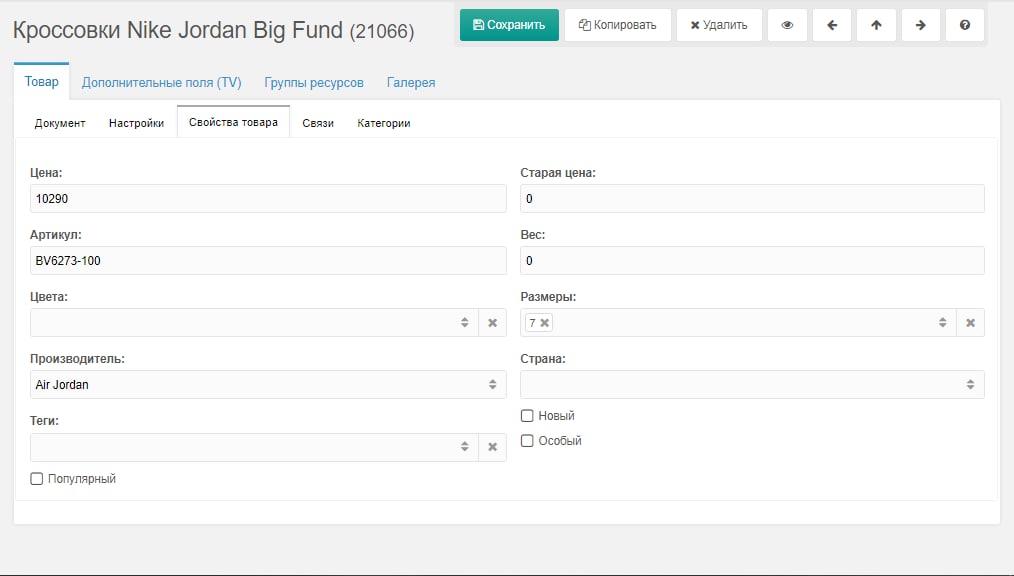Clear the Цвета field with X
1014x576 pixels.
tap(493, 323)
